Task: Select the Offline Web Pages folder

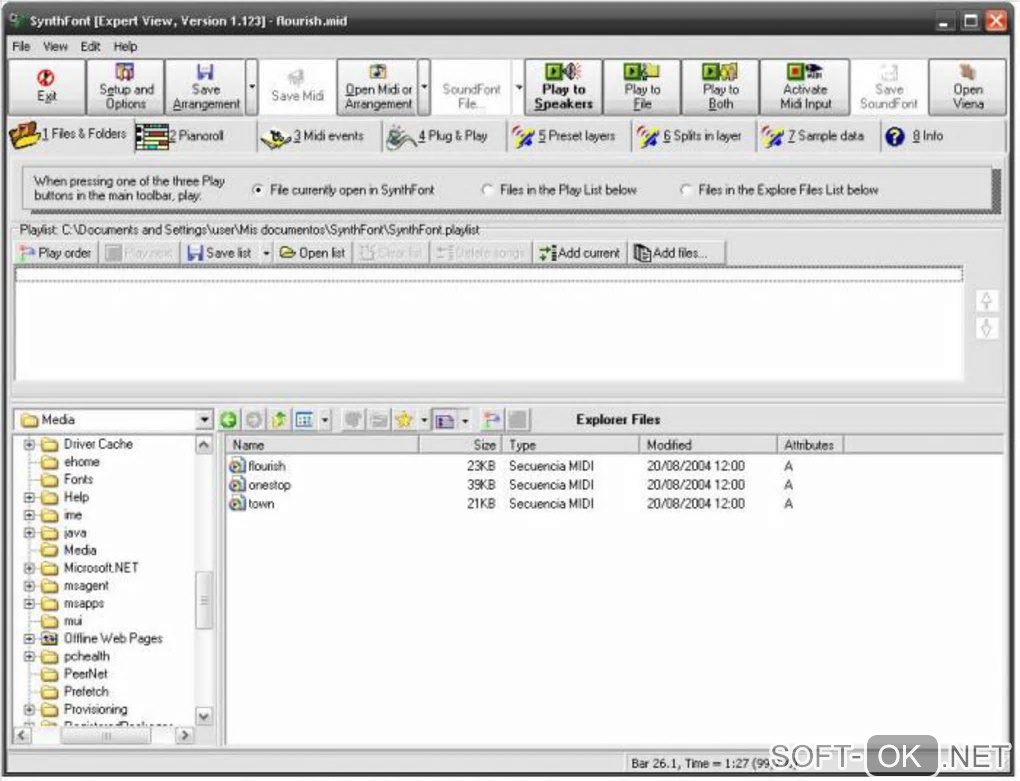Action: pos(113,639)
